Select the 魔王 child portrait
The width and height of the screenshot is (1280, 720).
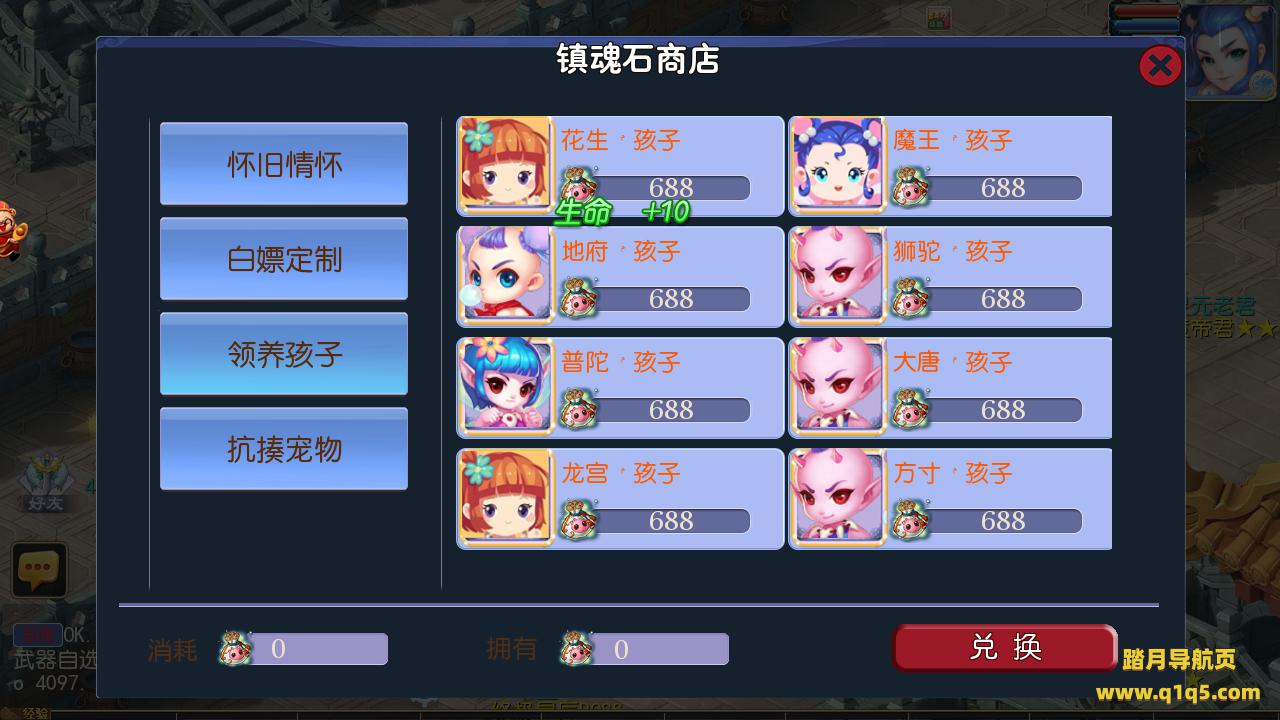coord(838,165)
